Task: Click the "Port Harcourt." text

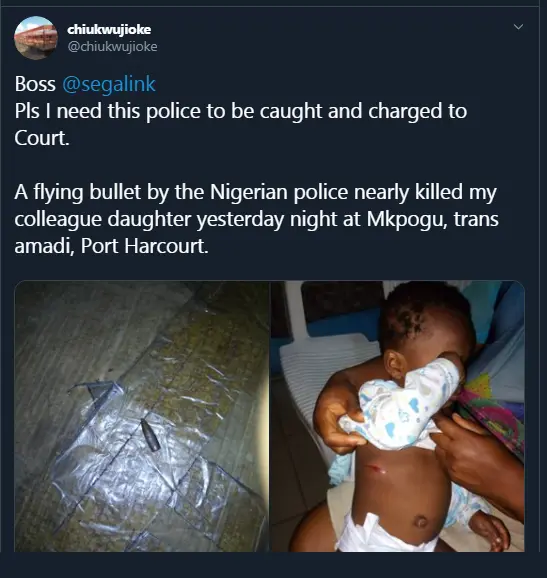Action: pyautogui.click(x=144, y=246)
